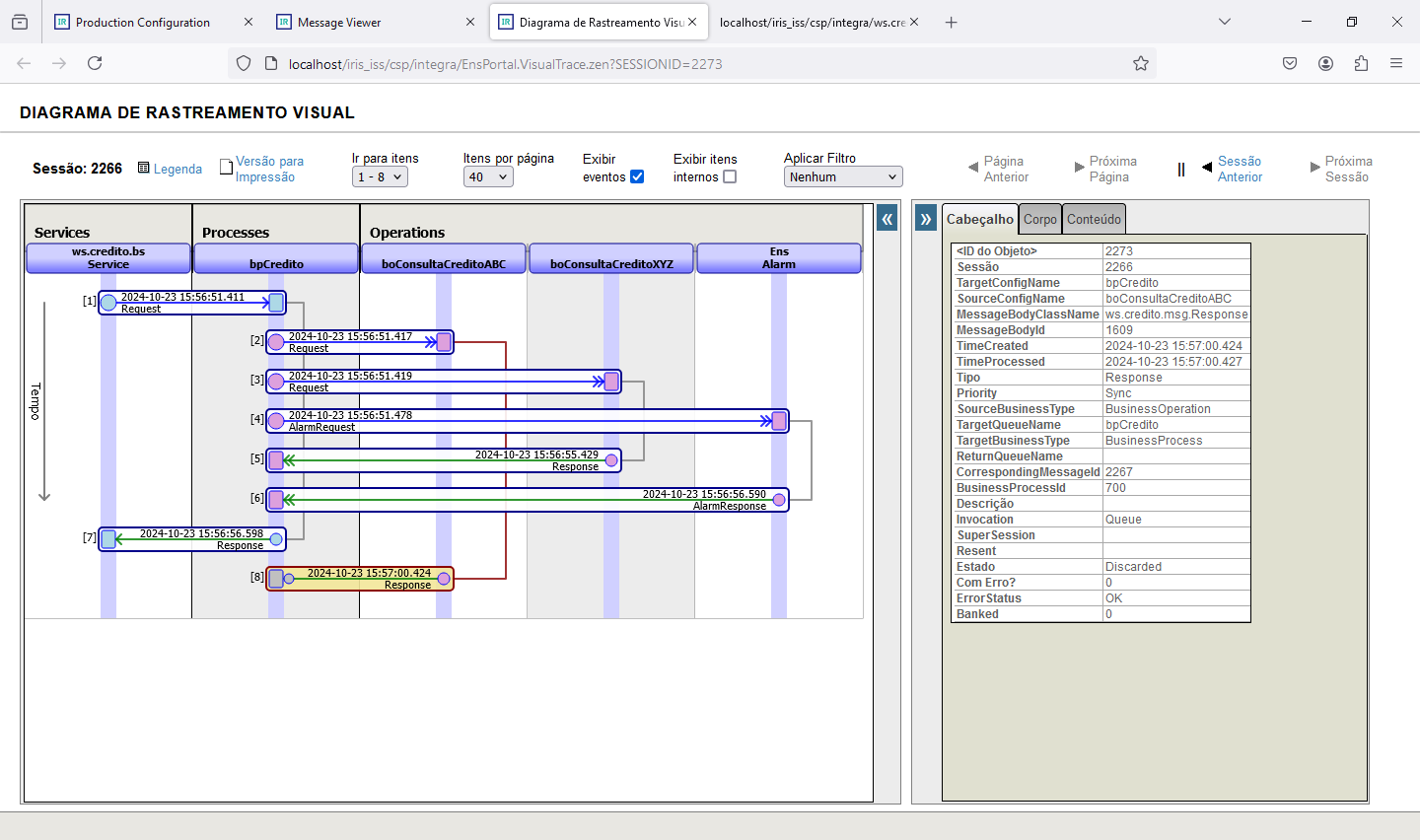Go to Próxima Sessão arrow
Image resolution: width=1420 pixels, height=840 pixels.
(1314, 168)
